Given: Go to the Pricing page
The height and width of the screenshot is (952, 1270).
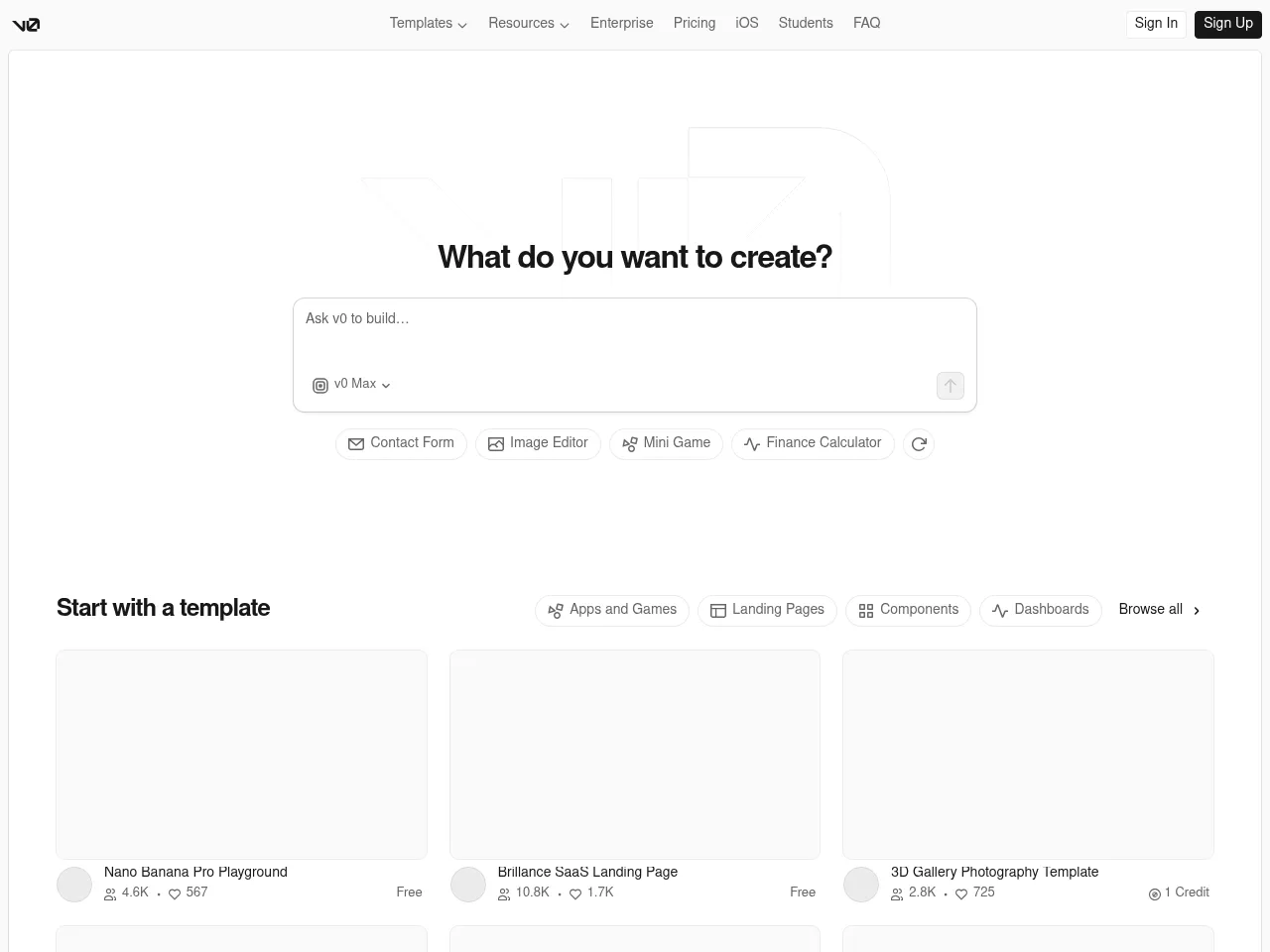Looking at the screenshot, I should pyautogui.click(x=694, y=24).
